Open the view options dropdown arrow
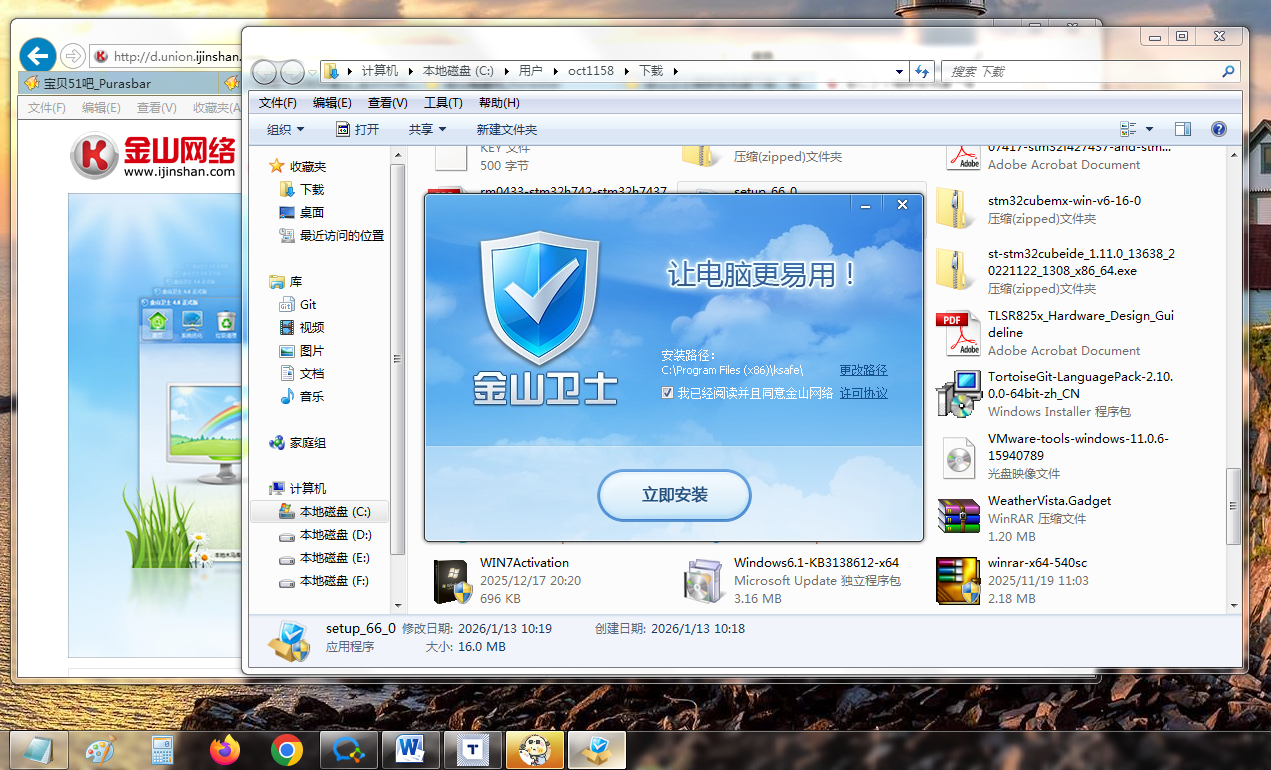Image resolution: width=1271 pixels, height=770 pixels. 1149,129
